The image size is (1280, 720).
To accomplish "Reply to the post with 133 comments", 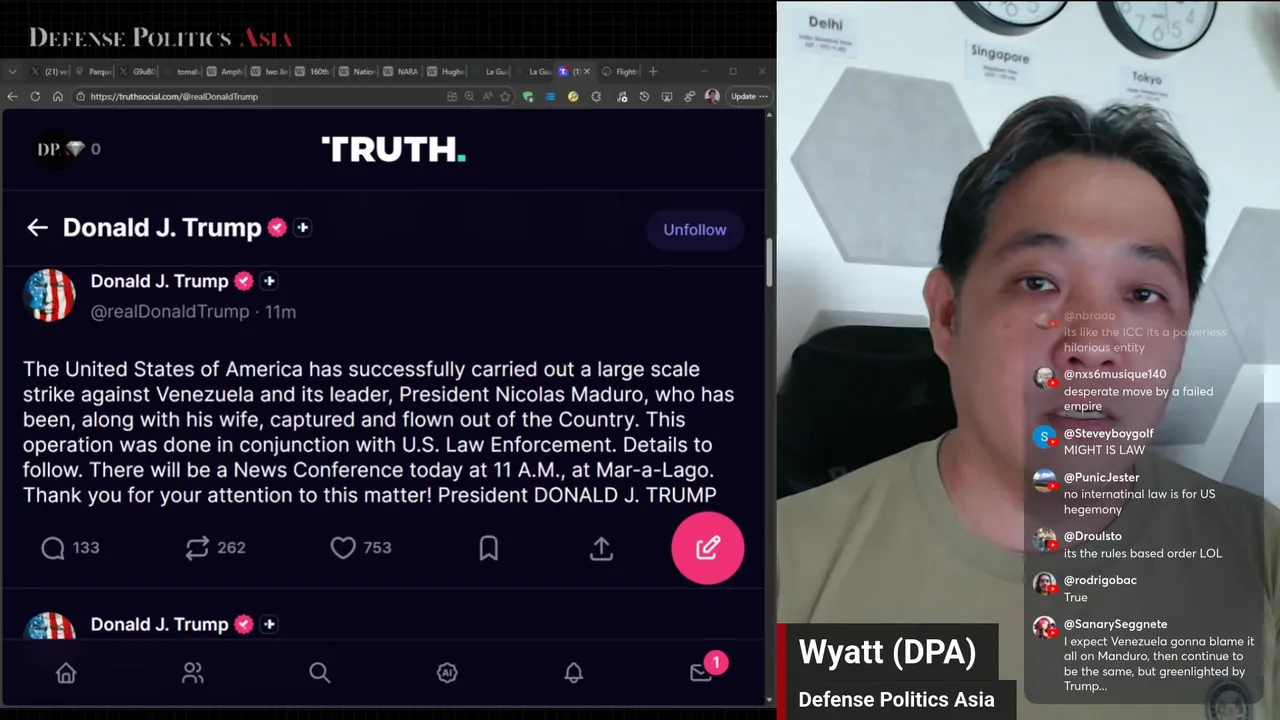I will [x=70, y=548].
